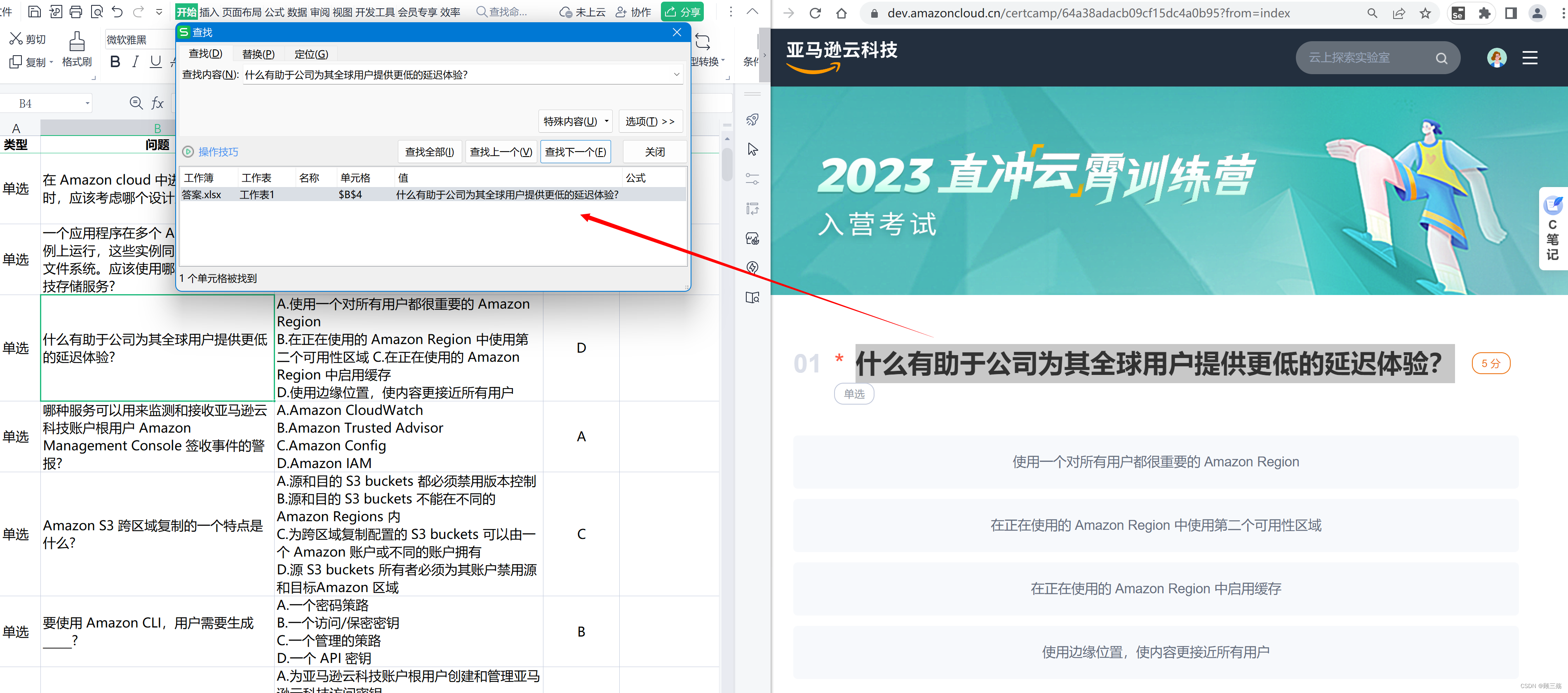Toggle bold formatting

[115, 61]
